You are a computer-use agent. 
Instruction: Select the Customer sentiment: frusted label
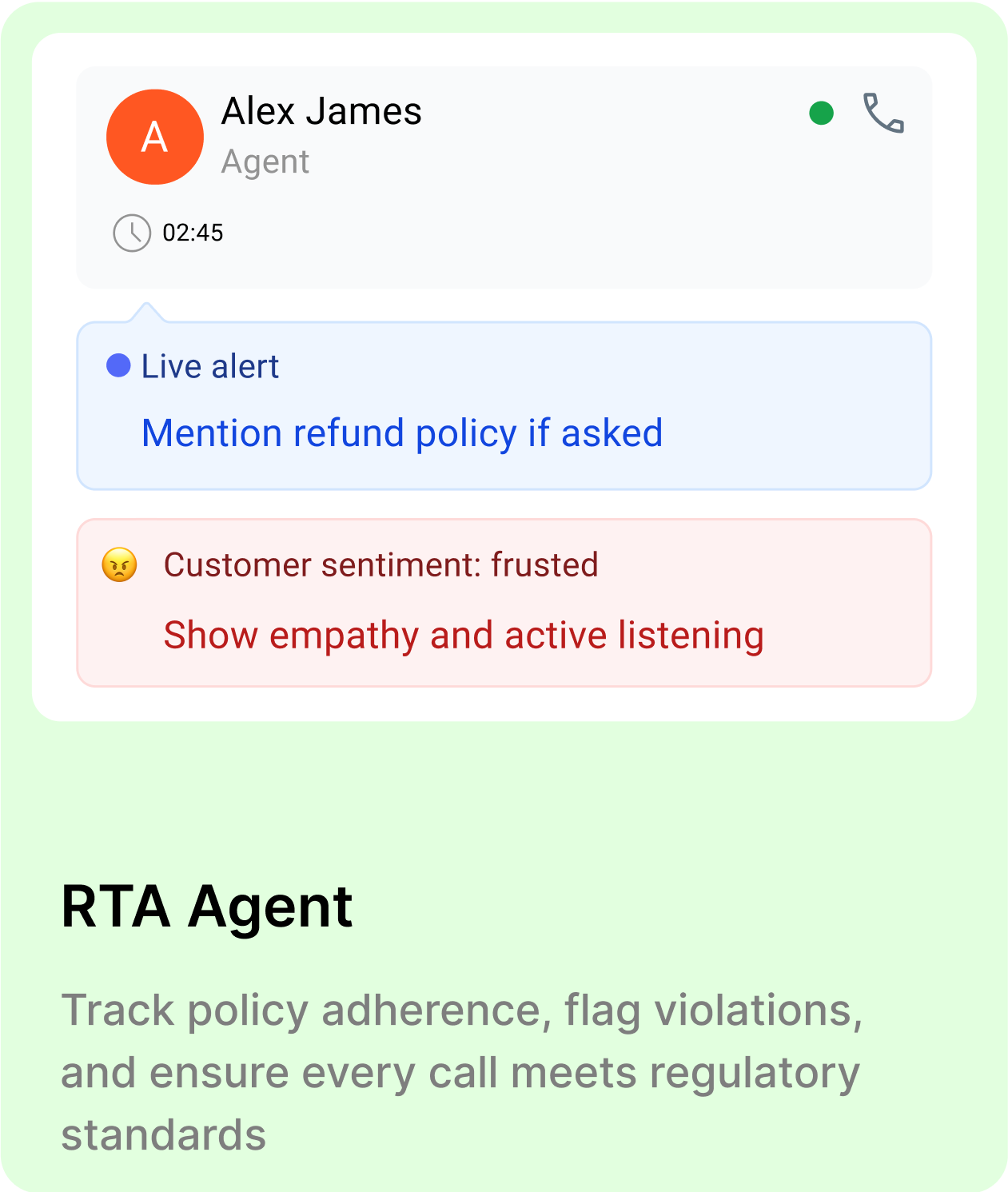click(381, 564)
